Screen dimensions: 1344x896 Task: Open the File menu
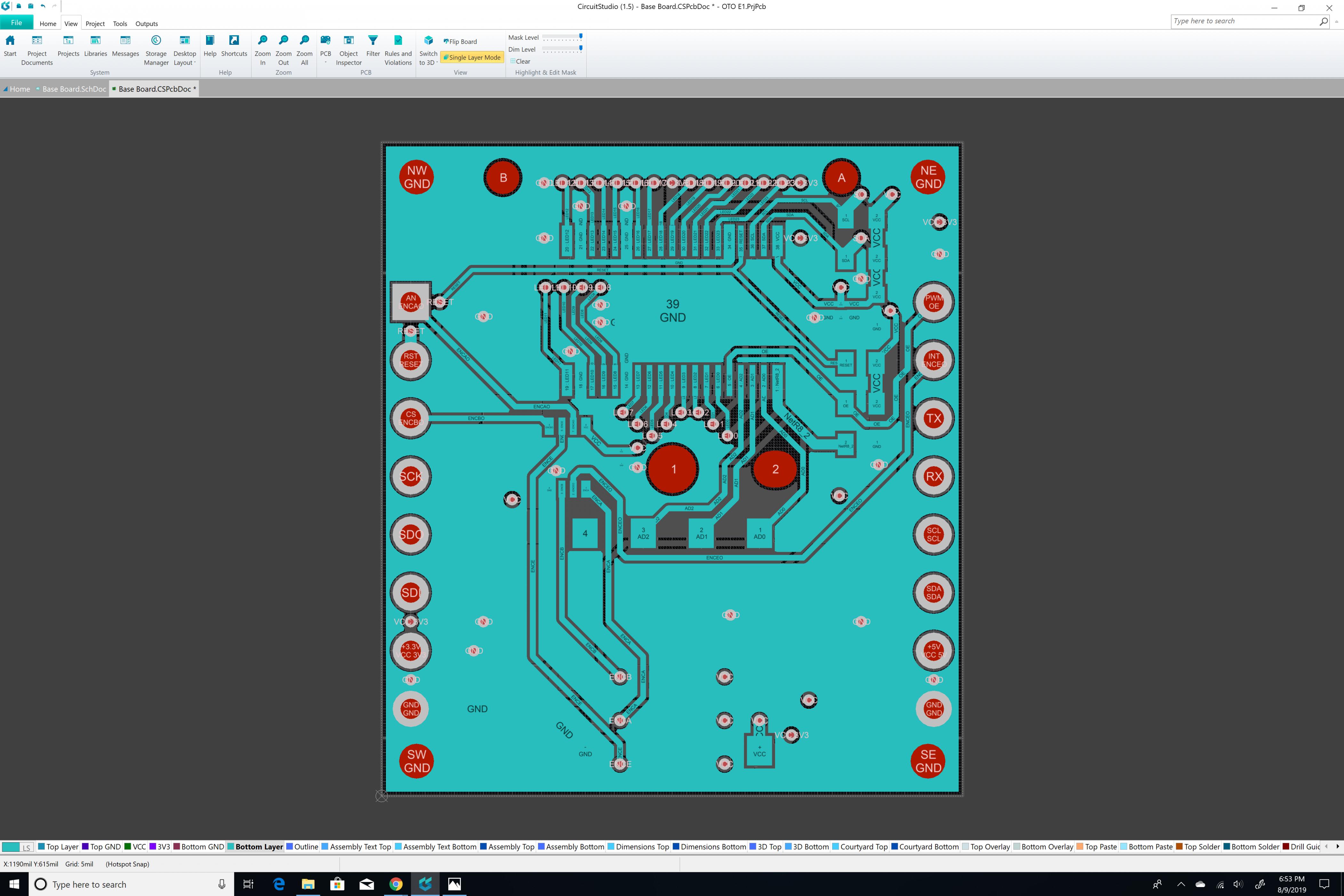(x=17, y=23)
